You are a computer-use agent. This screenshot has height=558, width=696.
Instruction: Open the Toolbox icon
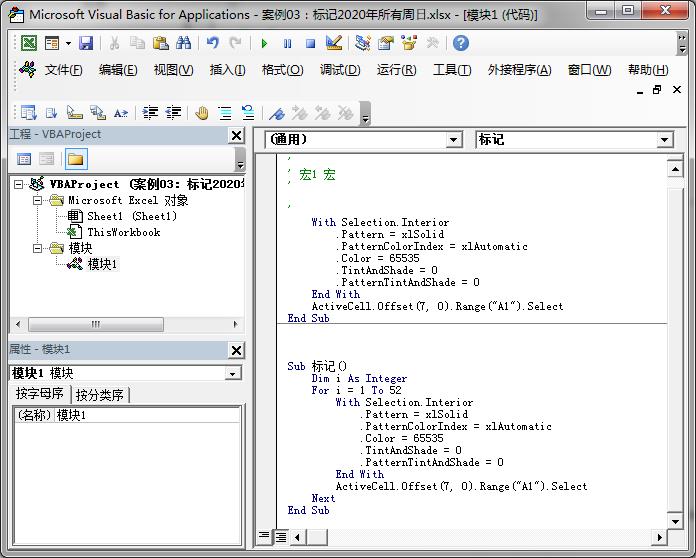pyautogui.click(x=432, y=43)
